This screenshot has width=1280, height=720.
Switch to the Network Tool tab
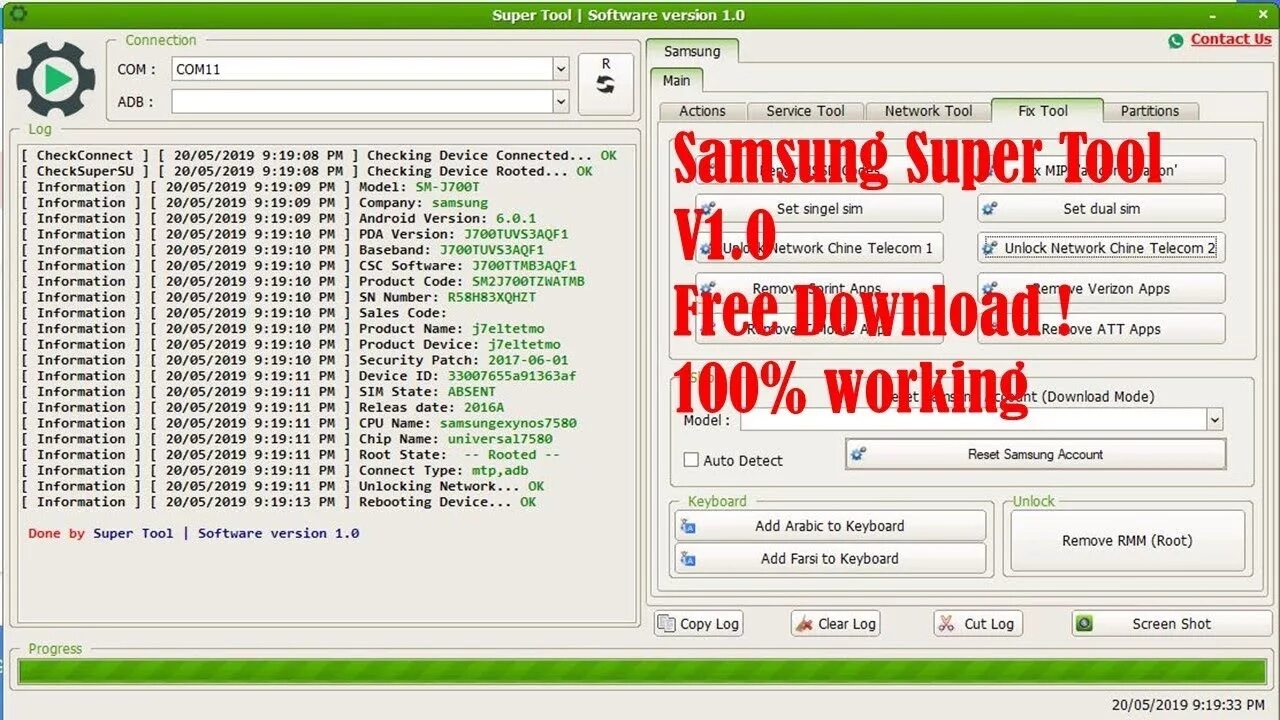click(928, 111)
